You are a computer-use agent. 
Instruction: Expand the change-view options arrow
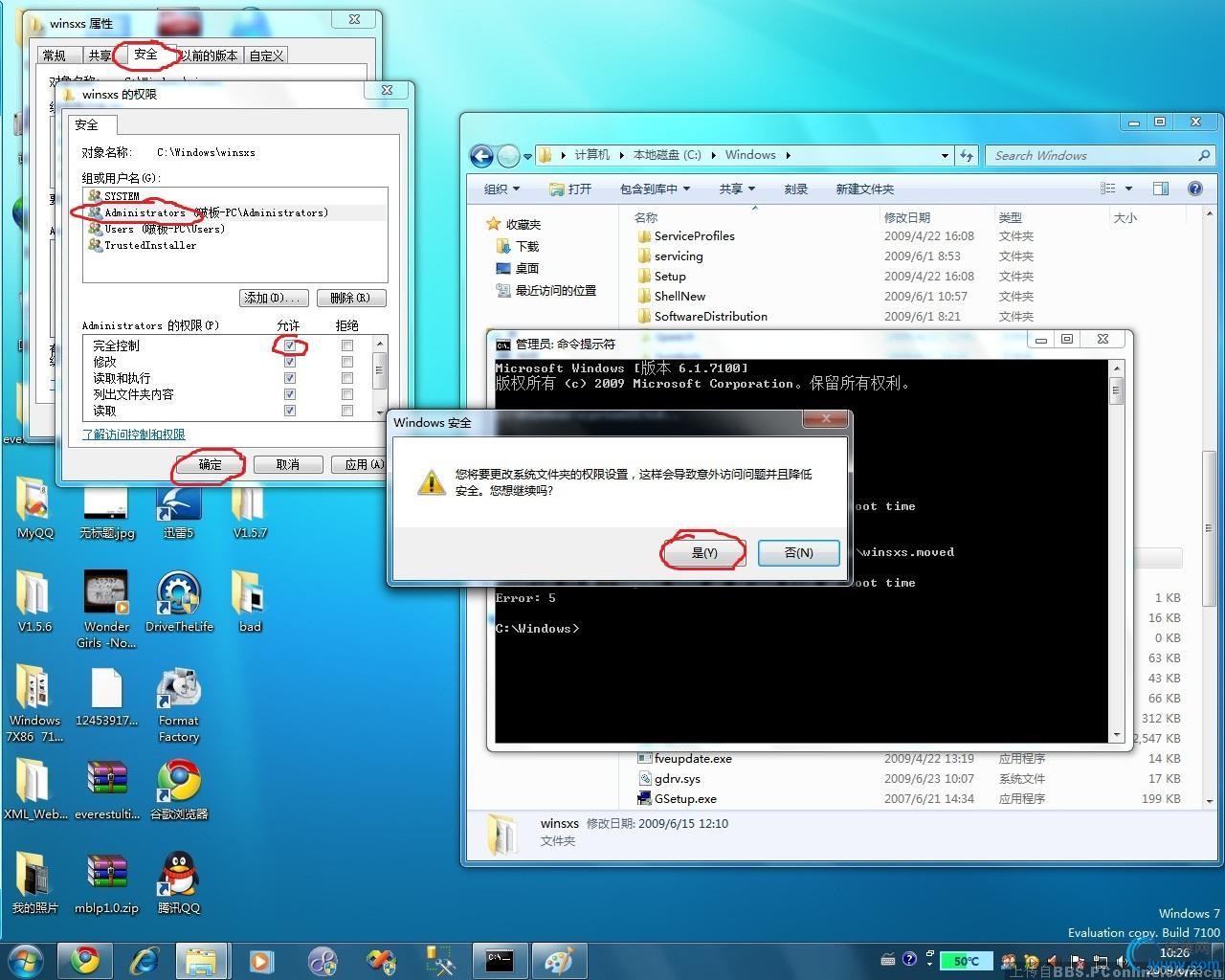(1128, 189)
